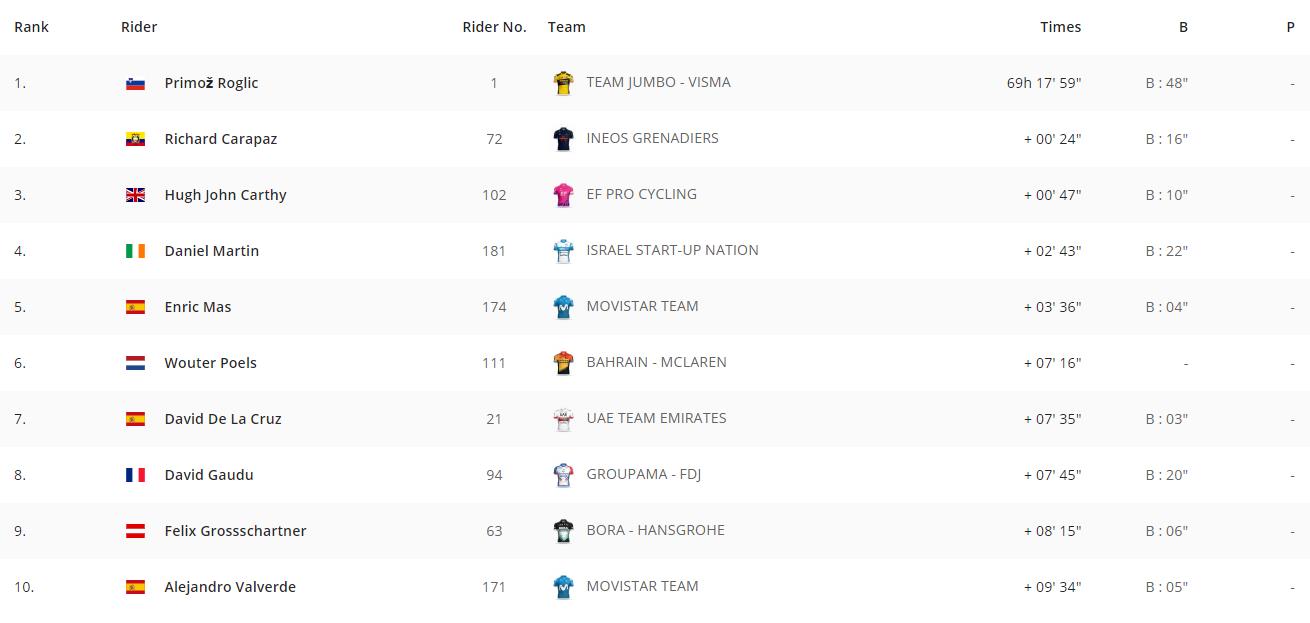
Task: Click the Times column header
Action: [1060, 27]
